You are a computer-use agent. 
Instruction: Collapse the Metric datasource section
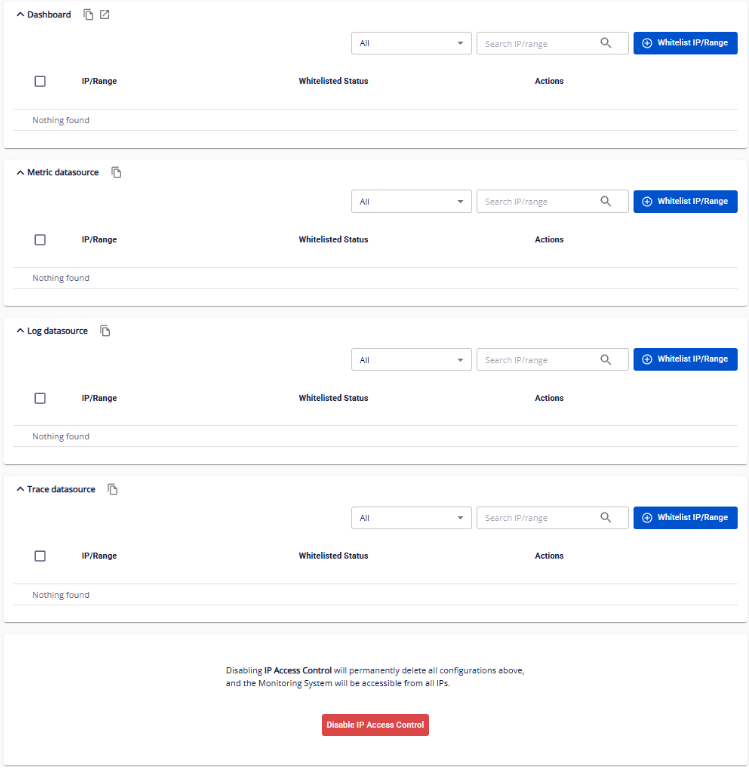20,173
